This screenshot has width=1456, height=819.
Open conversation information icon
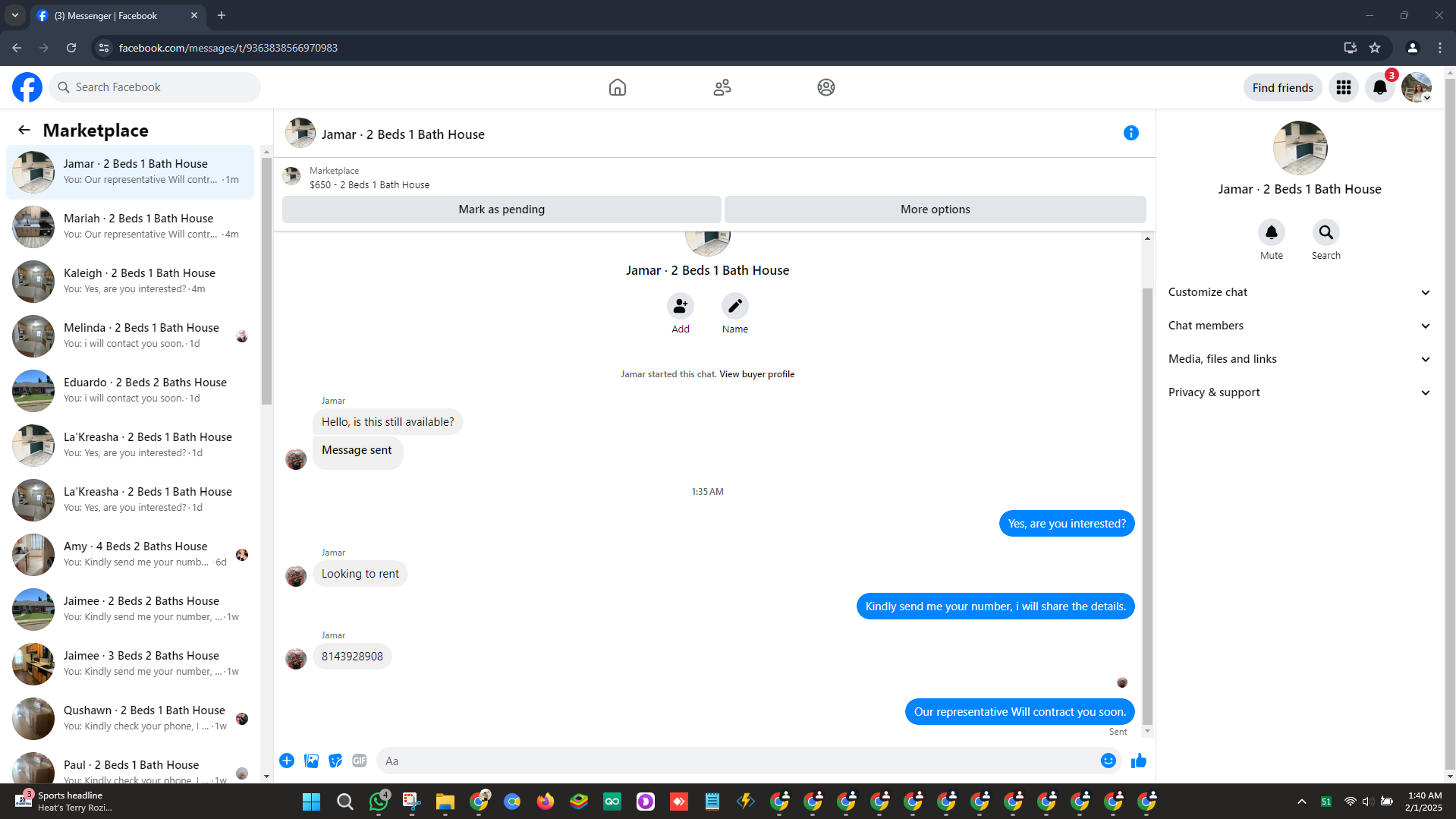click(1131, 134)
